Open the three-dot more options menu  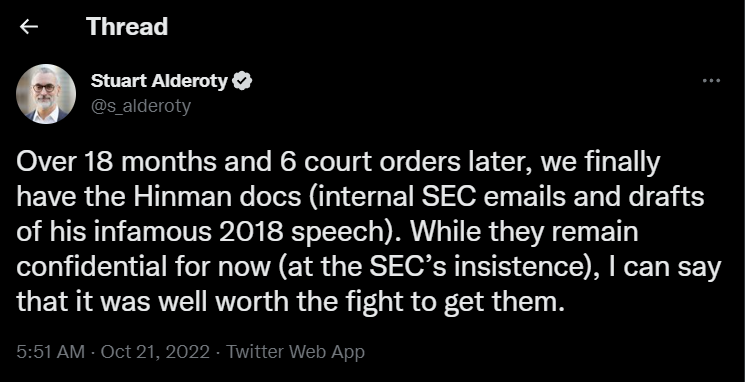[x=711, y=81]
